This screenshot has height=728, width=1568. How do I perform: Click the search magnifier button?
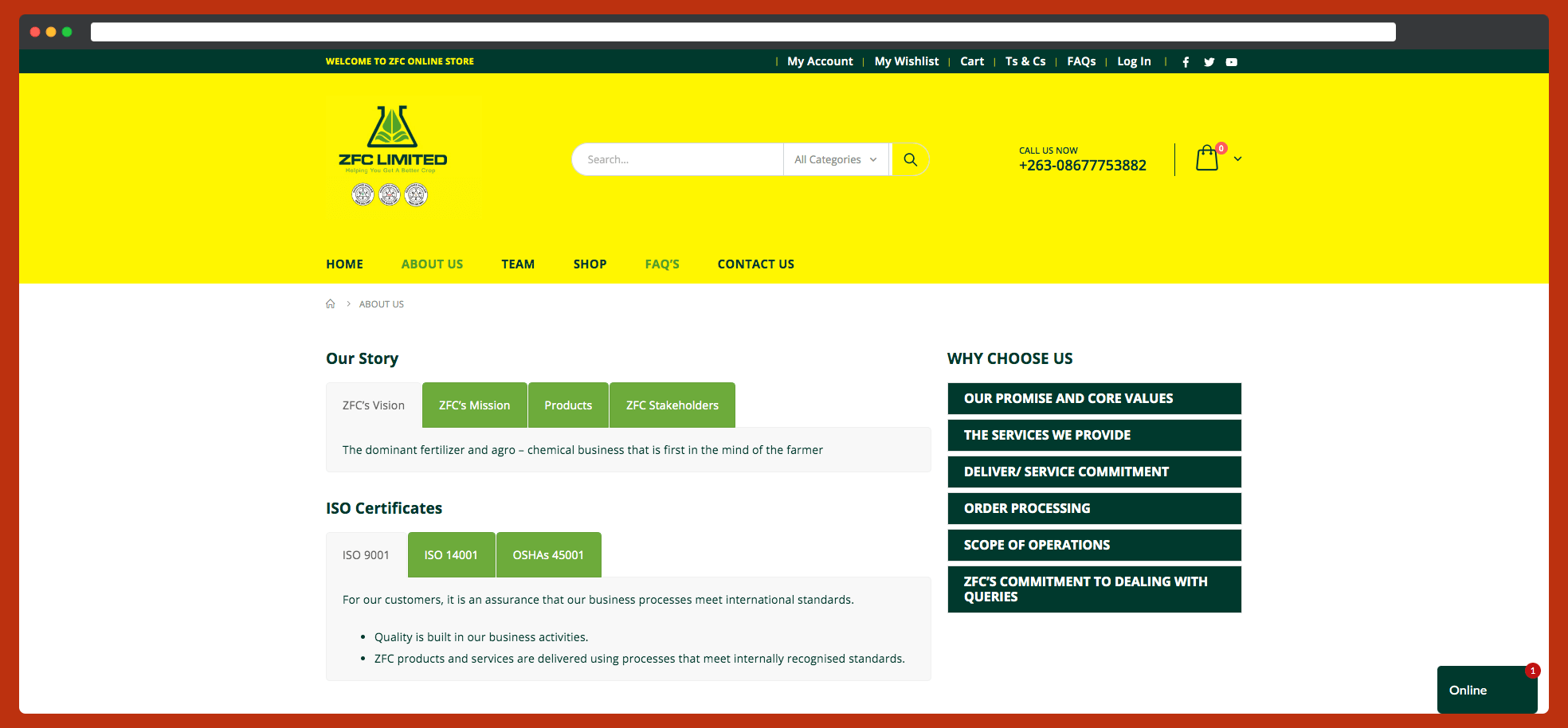click(x=910, y=159)
